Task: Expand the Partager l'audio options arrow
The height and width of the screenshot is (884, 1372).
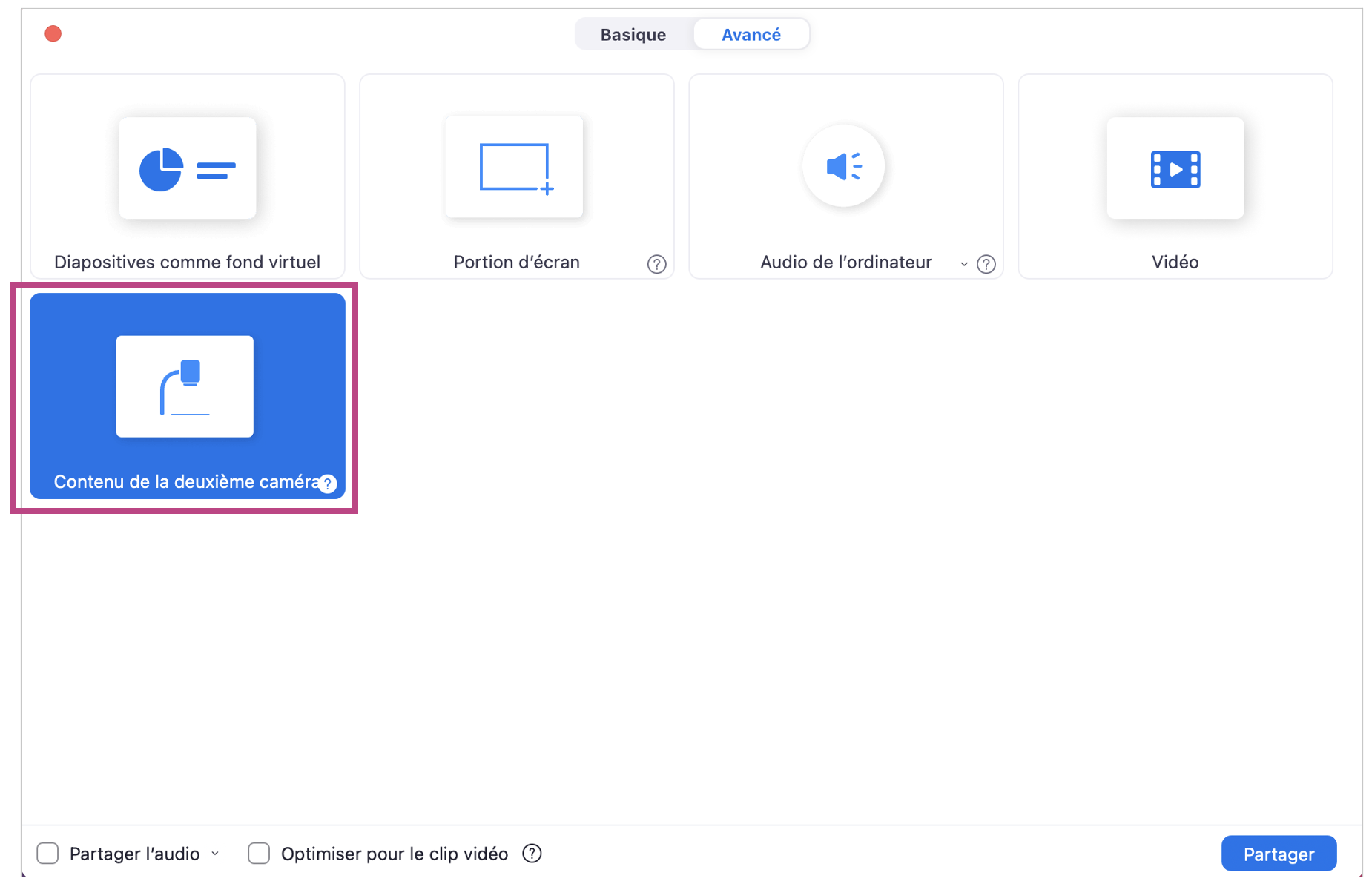Action: [215, 854]
